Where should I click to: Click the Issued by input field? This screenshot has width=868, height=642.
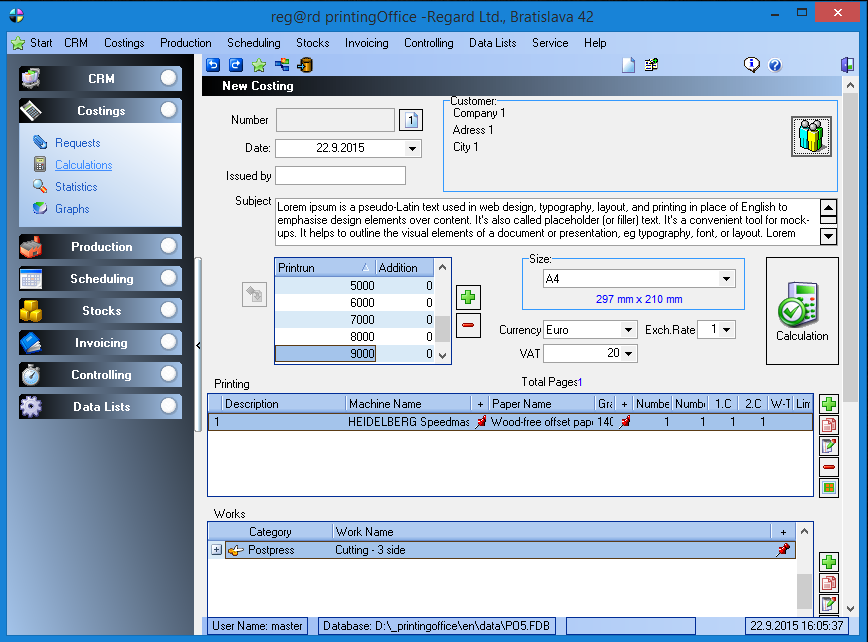340,176
